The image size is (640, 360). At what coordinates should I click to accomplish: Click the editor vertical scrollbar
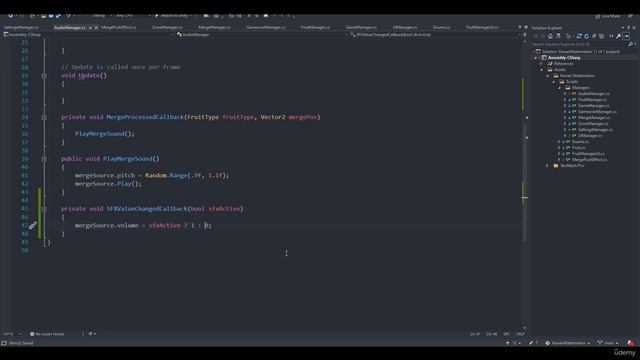coord(525,184)
